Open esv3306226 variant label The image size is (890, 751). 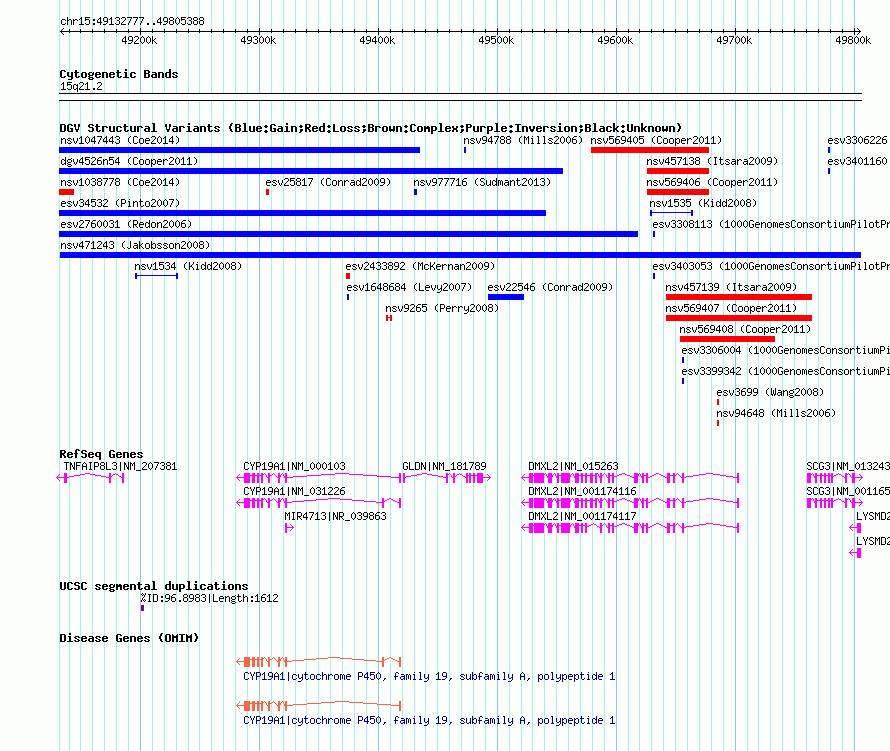pos(857,140)
